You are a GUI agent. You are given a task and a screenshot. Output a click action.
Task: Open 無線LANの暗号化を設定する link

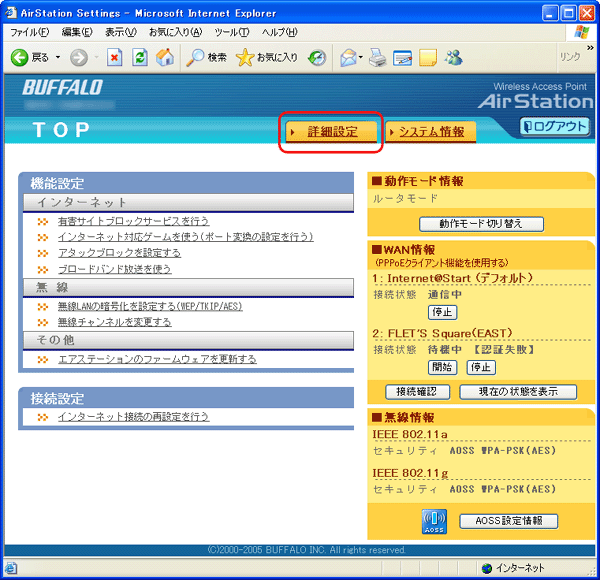click(150, 306)
